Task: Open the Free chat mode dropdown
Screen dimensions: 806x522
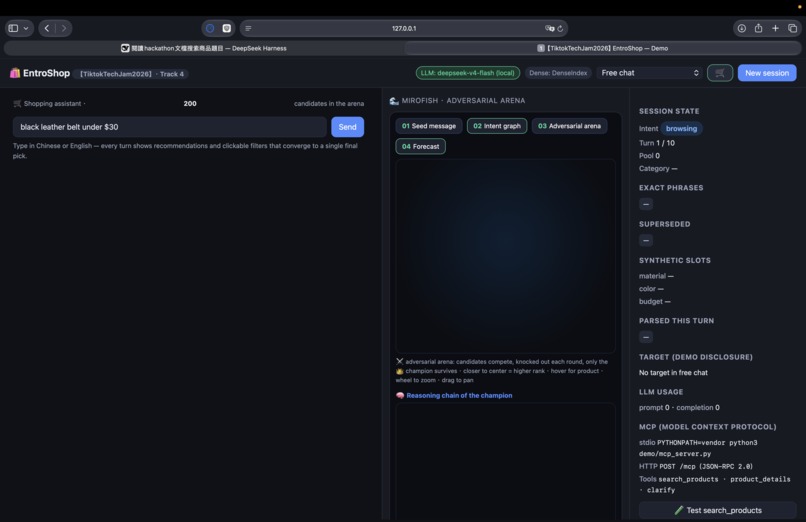Action: point(650,73)
